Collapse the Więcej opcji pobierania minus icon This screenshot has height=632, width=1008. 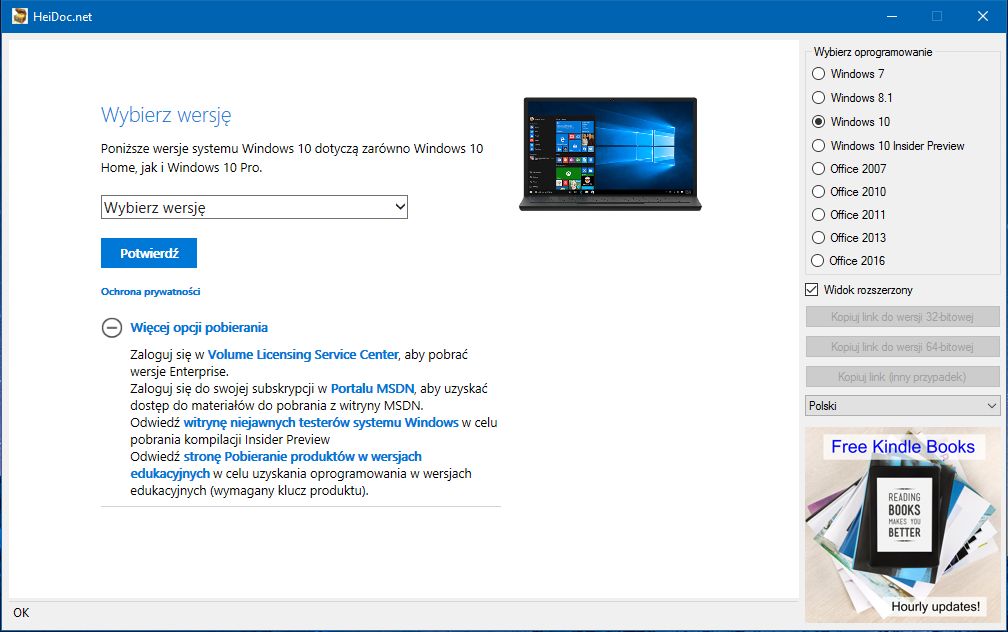112,328
